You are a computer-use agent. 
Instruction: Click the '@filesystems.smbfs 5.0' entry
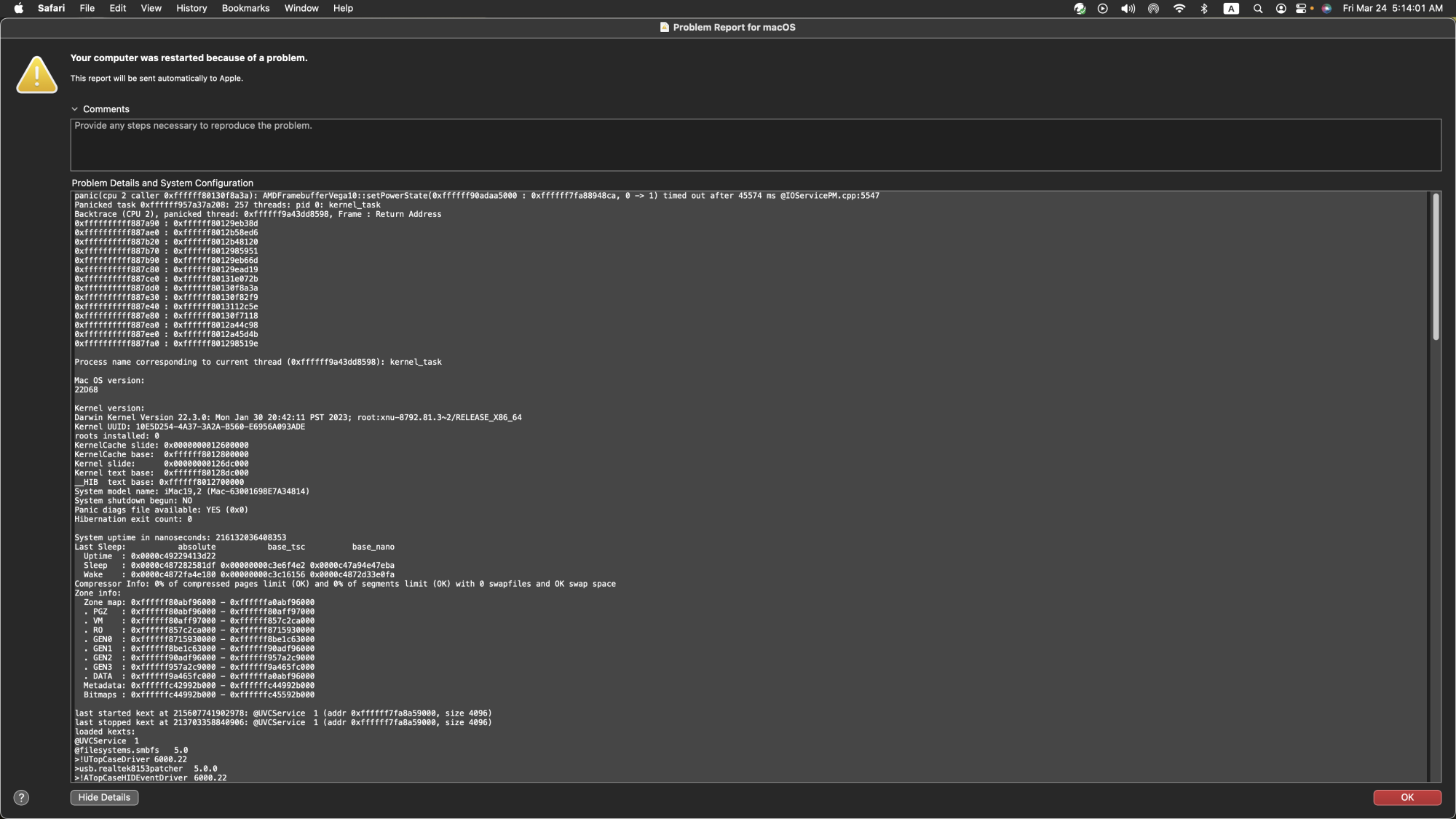click(131, 751)
